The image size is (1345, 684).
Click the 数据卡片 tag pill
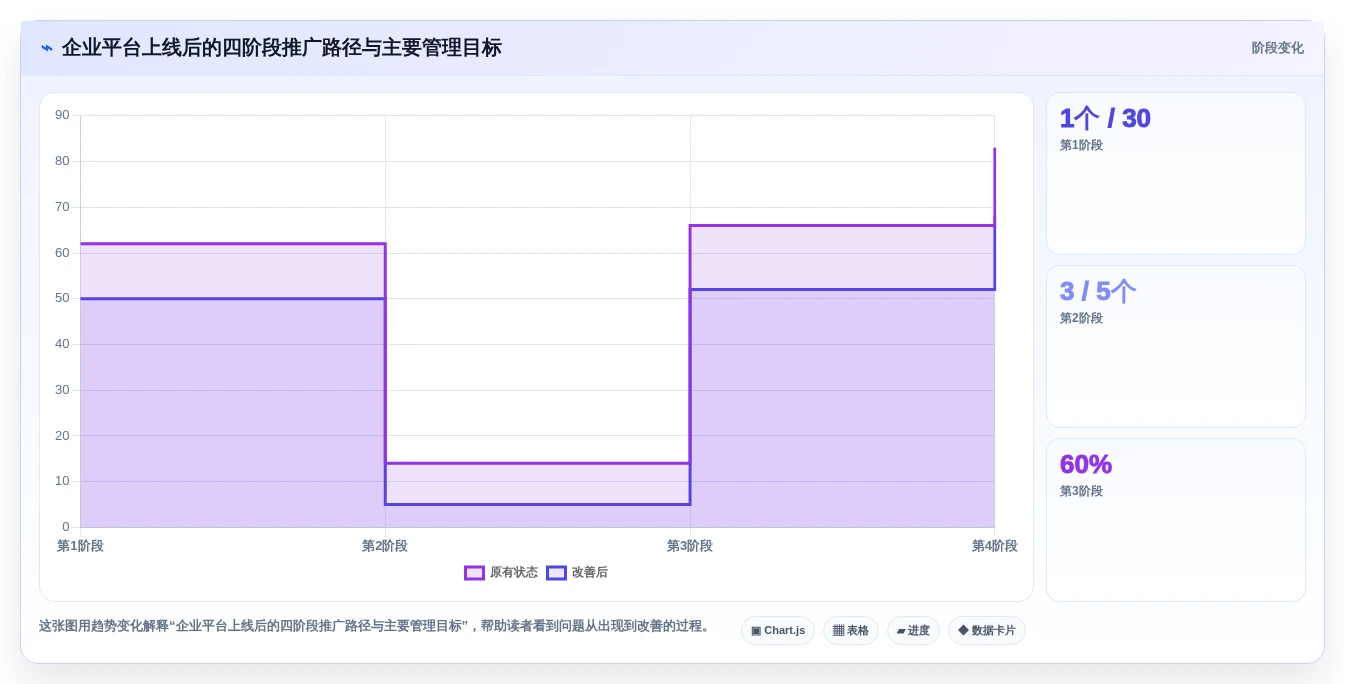click(x=987, y=631)
